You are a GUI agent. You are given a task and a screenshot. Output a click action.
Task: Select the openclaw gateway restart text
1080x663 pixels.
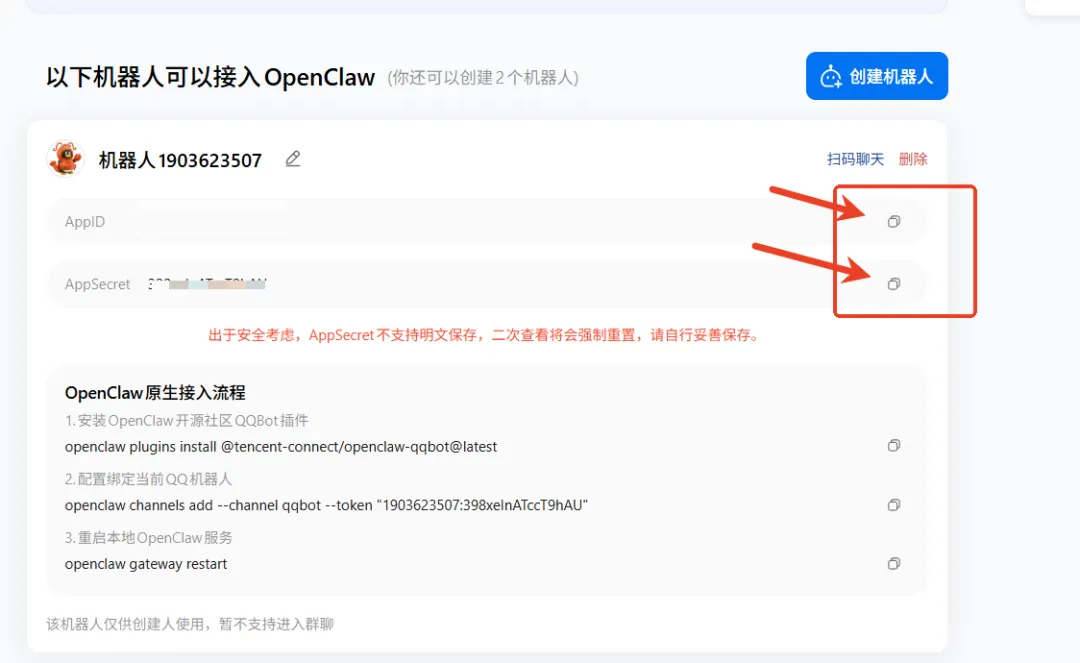pyautogui.click(x=146, y=564)
